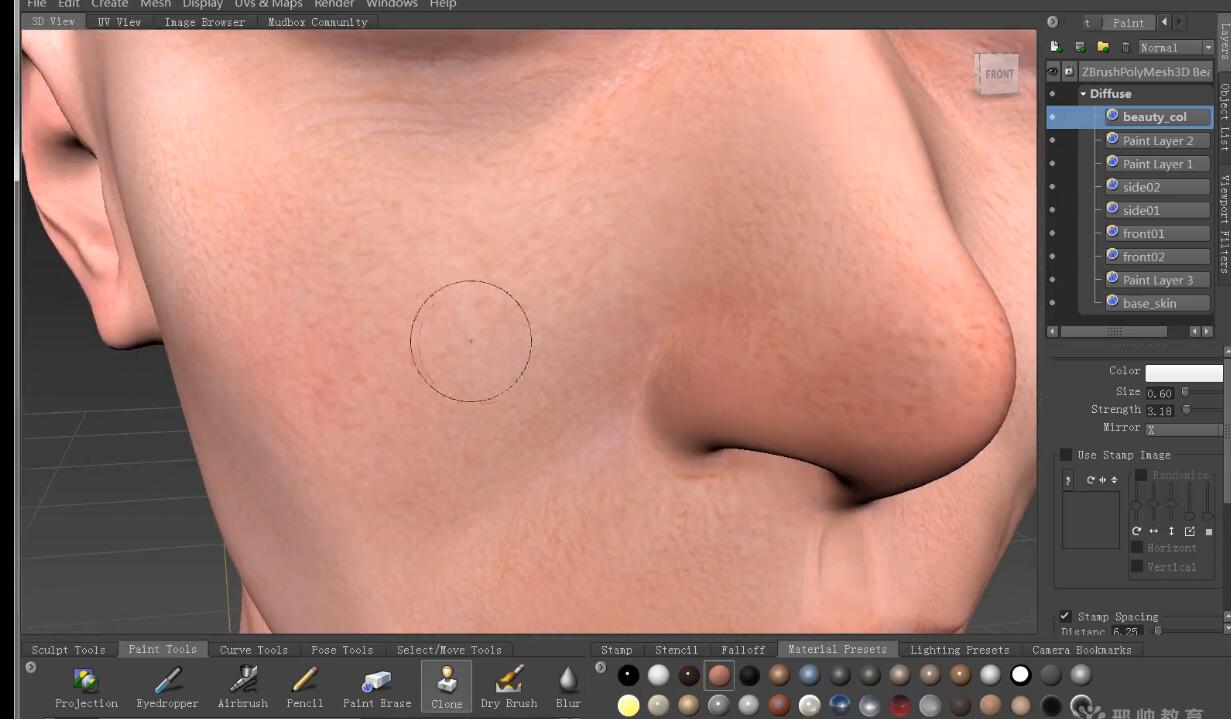This screenshot has height=719, width=1231.
Task: Open the Mirror axis dropdown
Action: pos(1183,429)
